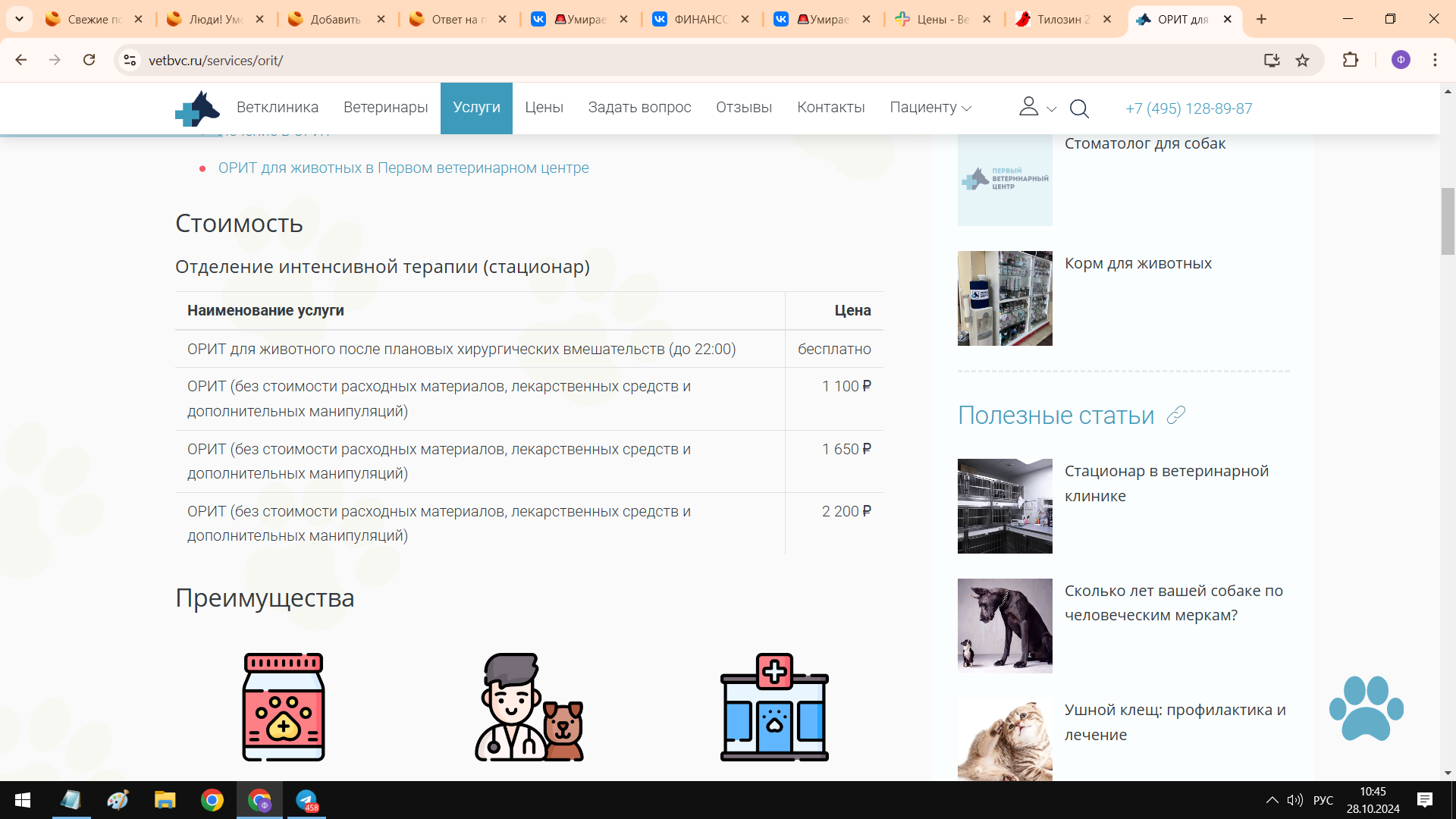Click the Стоматолог для собак thumbnail image
Screen dimensions: 1456x819
pos(1005,179)
